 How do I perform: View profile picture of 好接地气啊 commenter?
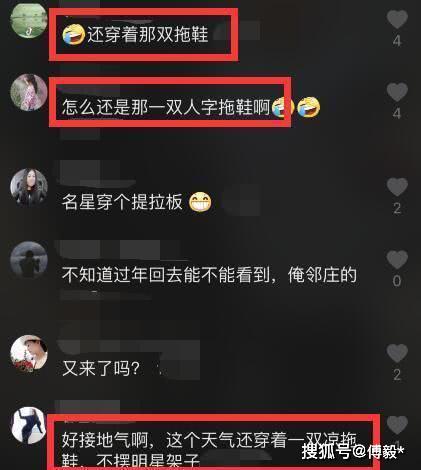[x=29, y=425]
